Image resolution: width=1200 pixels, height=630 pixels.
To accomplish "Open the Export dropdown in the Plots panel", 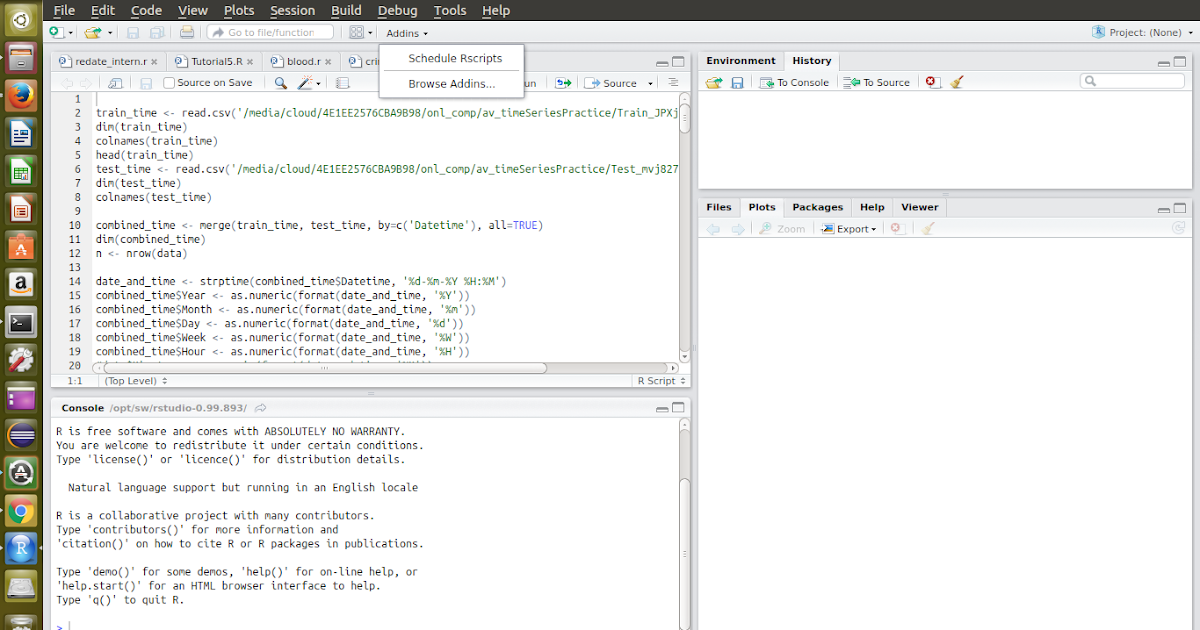I will tap(848, 228).
